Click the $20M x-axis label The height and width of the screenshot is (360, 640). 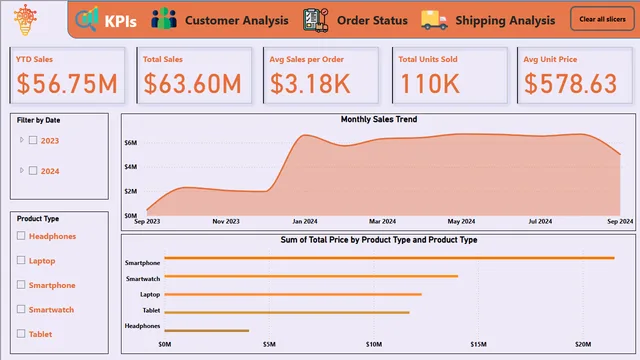(x=583, y=344)
